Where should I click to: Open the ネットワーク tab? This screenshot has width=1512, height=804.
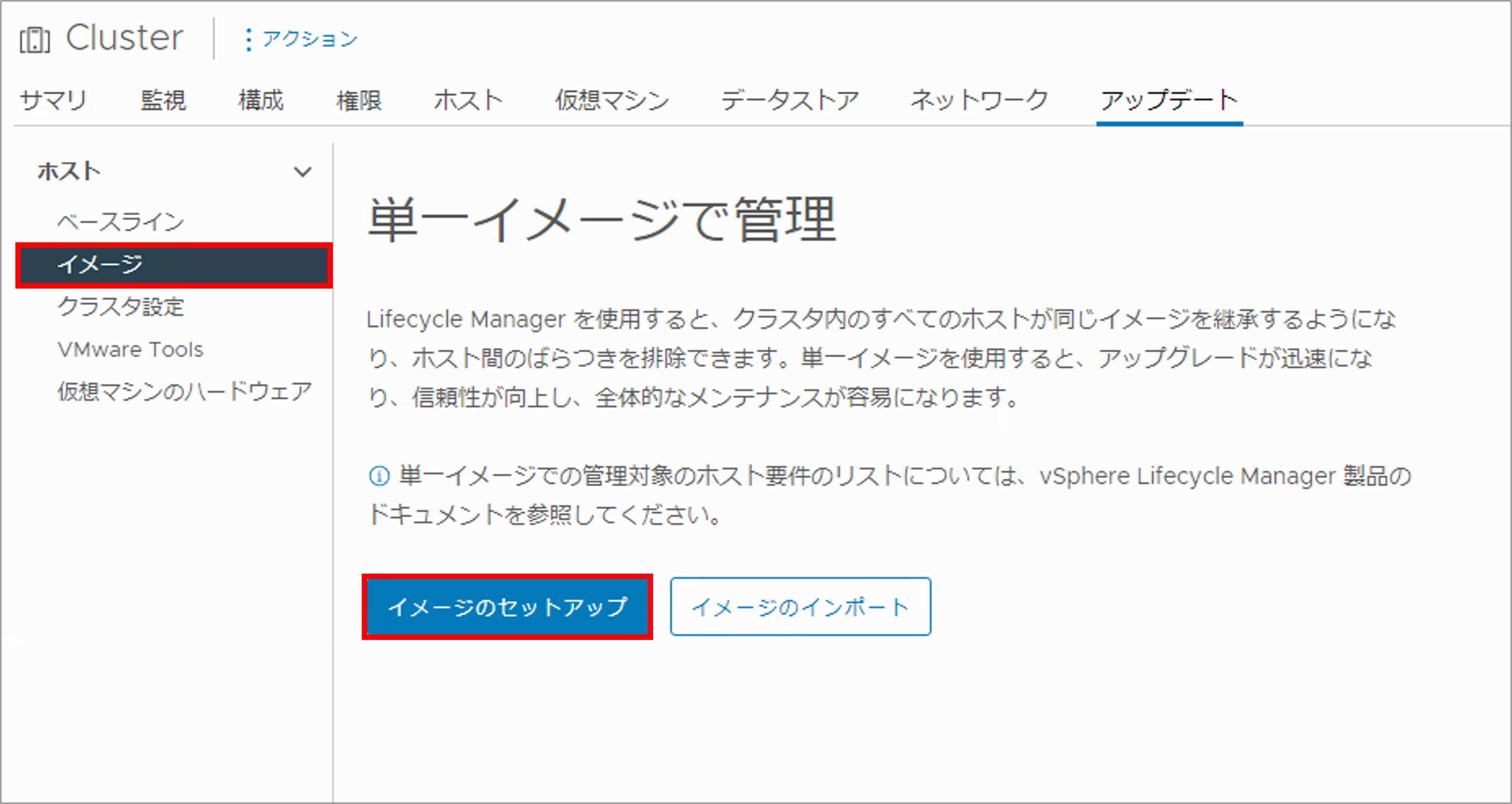coord(979,100)
